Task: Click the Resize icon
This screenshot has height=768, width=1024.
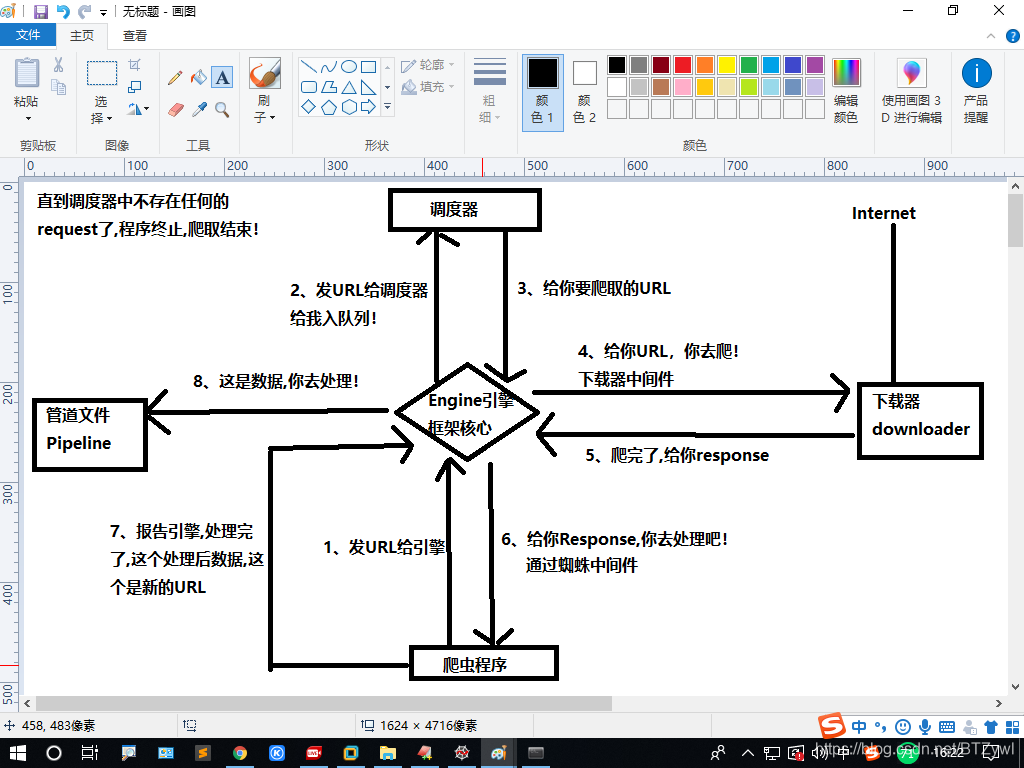Action: coord(135,86)
